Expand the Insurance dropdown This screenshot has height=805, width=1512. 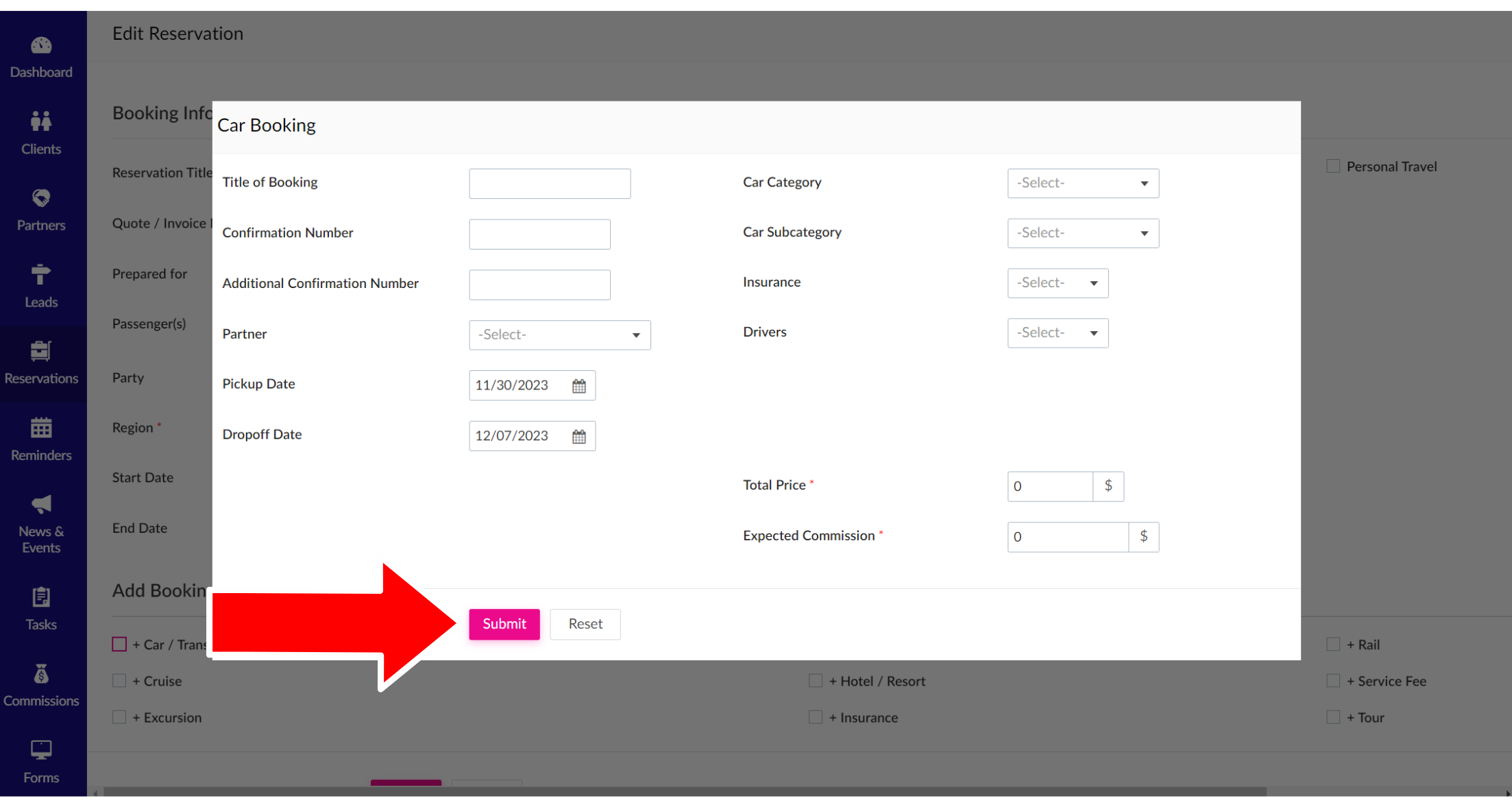pos(1058,283)
